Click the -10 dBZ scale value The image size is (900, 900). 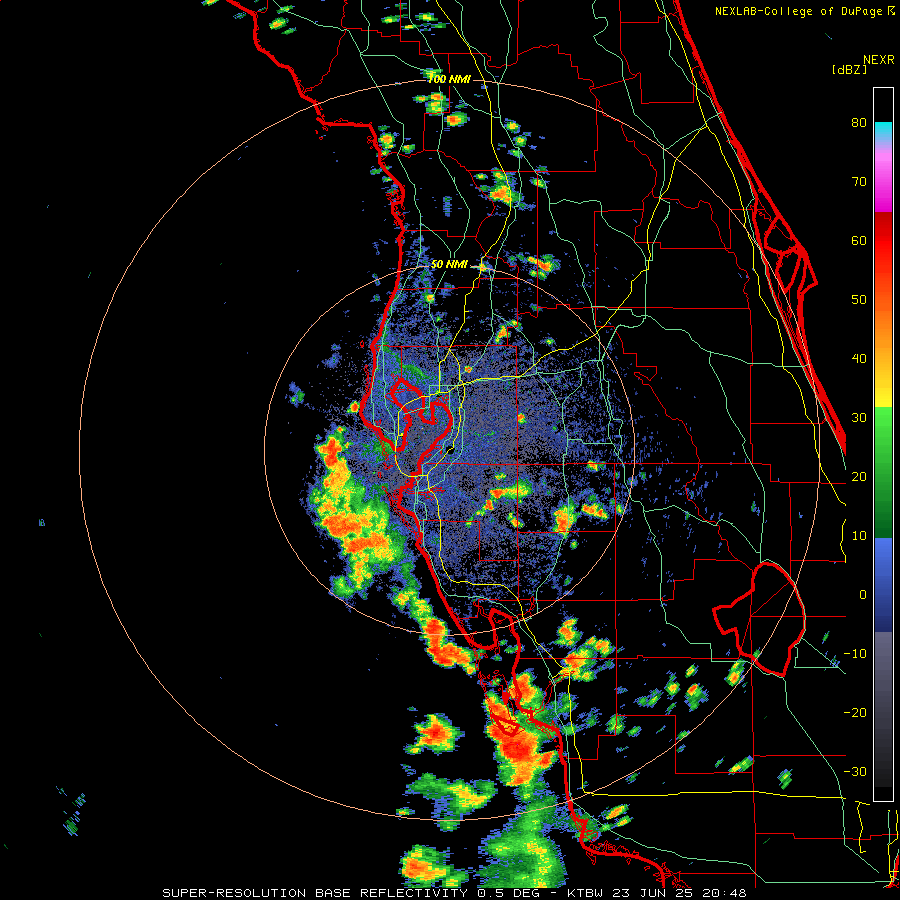click(x=855, y=654)
